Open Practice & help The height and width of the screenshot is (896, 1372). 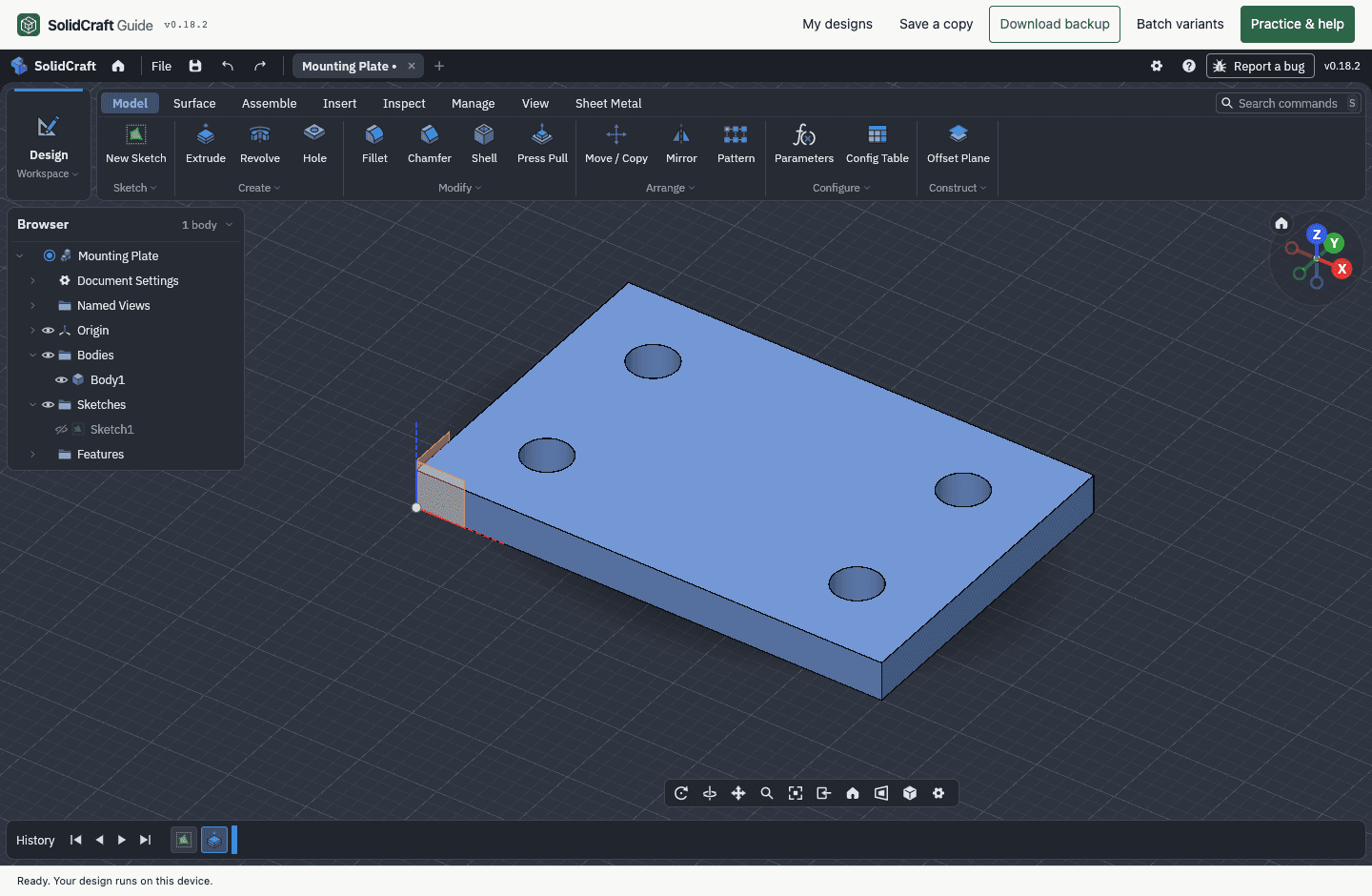coord(1298,24)
